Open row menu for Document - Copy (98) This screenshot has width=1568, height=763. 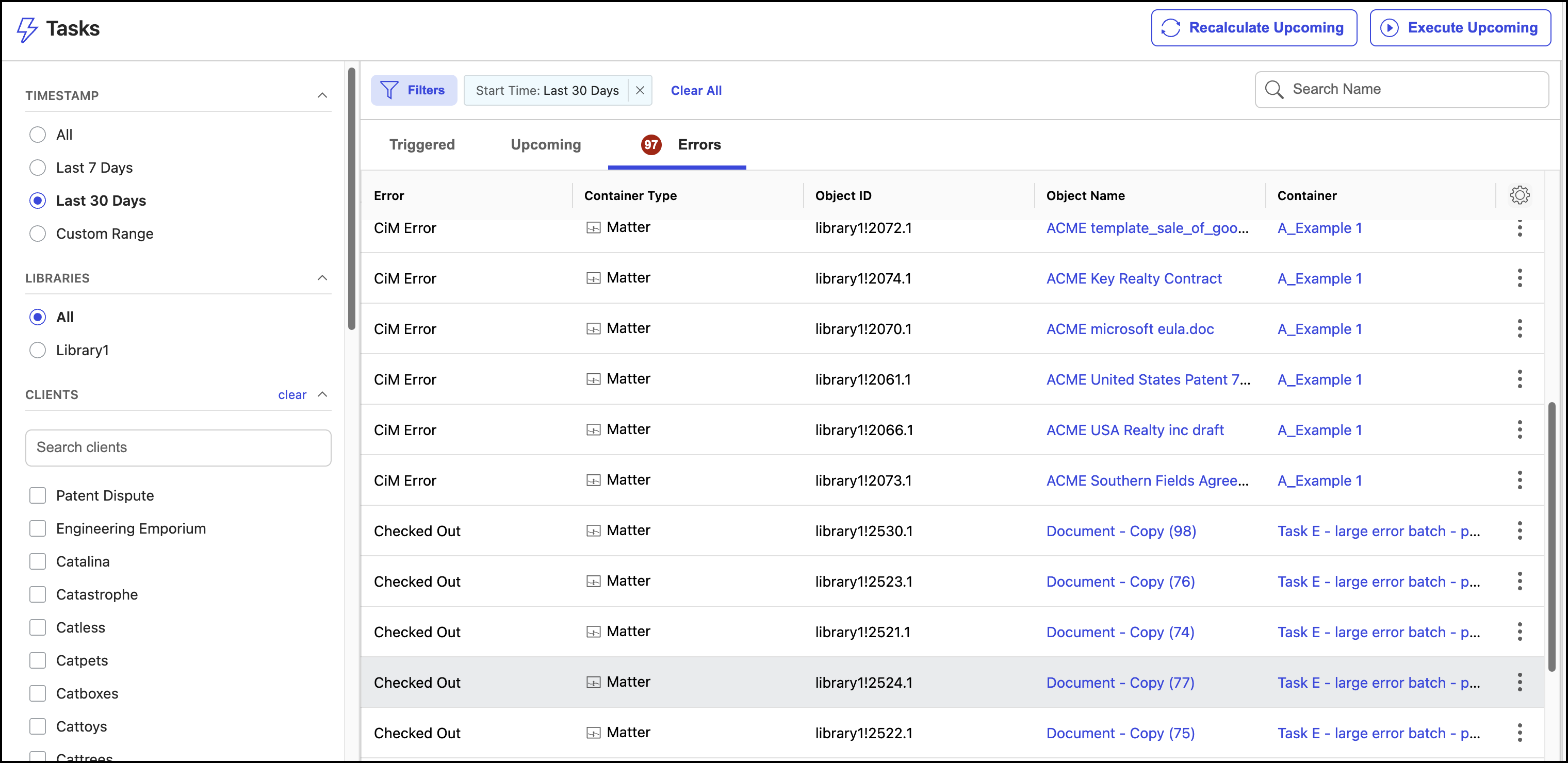1520,530
